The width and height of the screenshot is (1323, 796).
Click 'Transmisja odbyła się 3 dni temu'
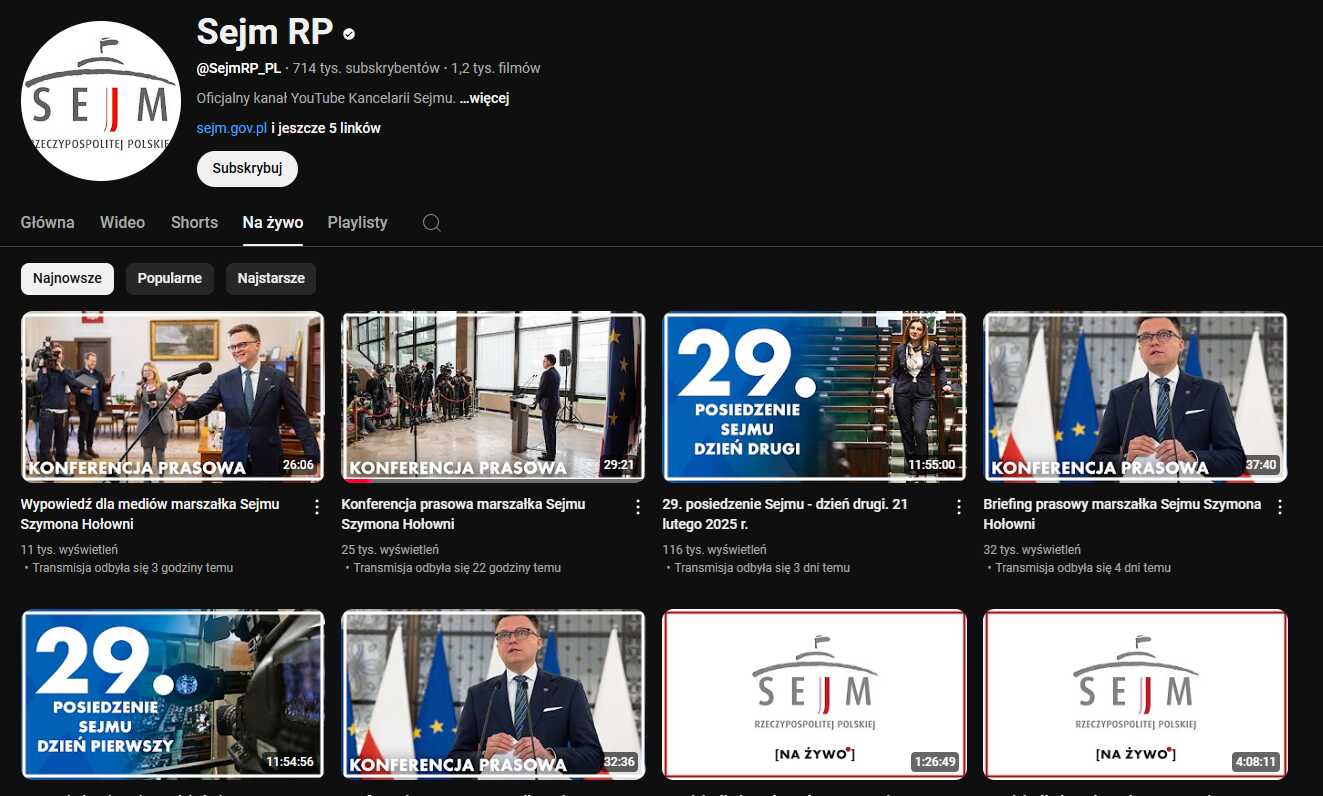762,568
